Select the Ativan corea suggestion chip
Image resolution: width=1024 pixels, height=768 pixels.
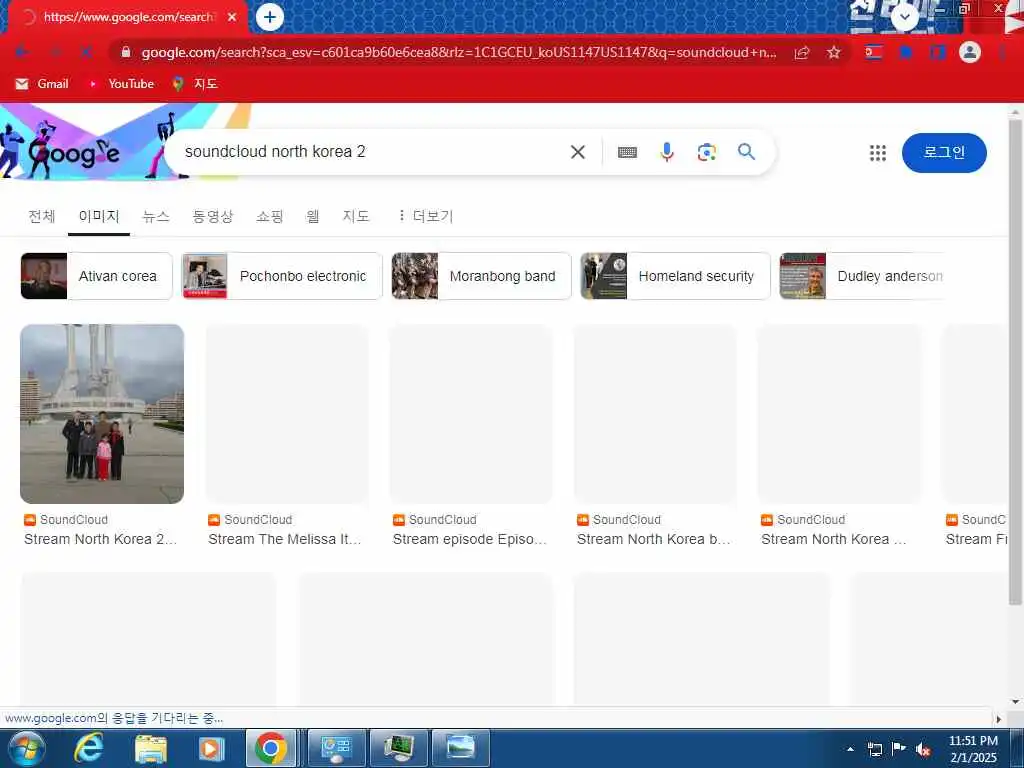[x=97, y=276]
